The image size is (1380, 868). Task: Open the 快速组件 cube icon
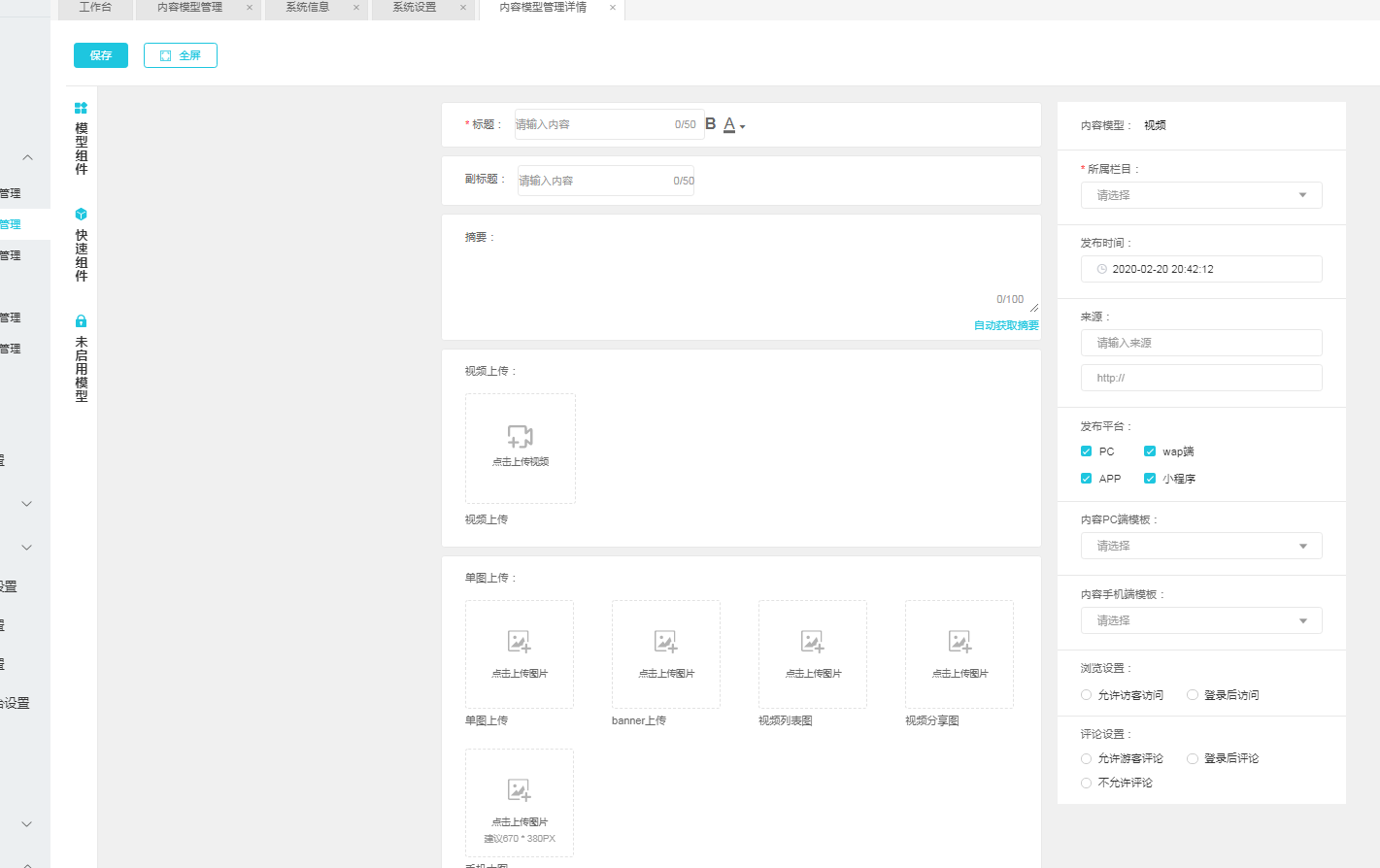coord(82,215)
